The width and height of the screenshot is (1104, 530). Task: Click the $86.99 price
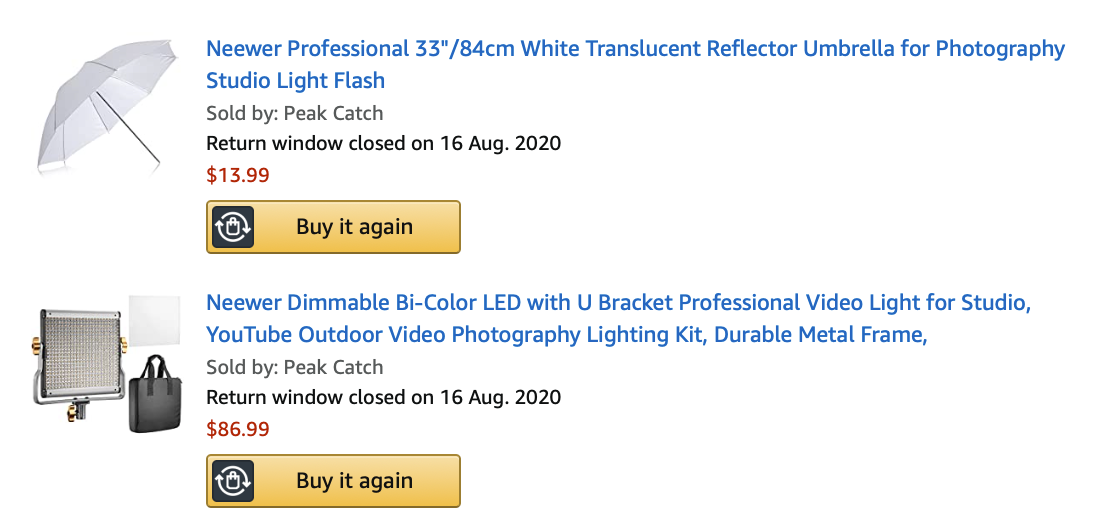click(238, 429)
